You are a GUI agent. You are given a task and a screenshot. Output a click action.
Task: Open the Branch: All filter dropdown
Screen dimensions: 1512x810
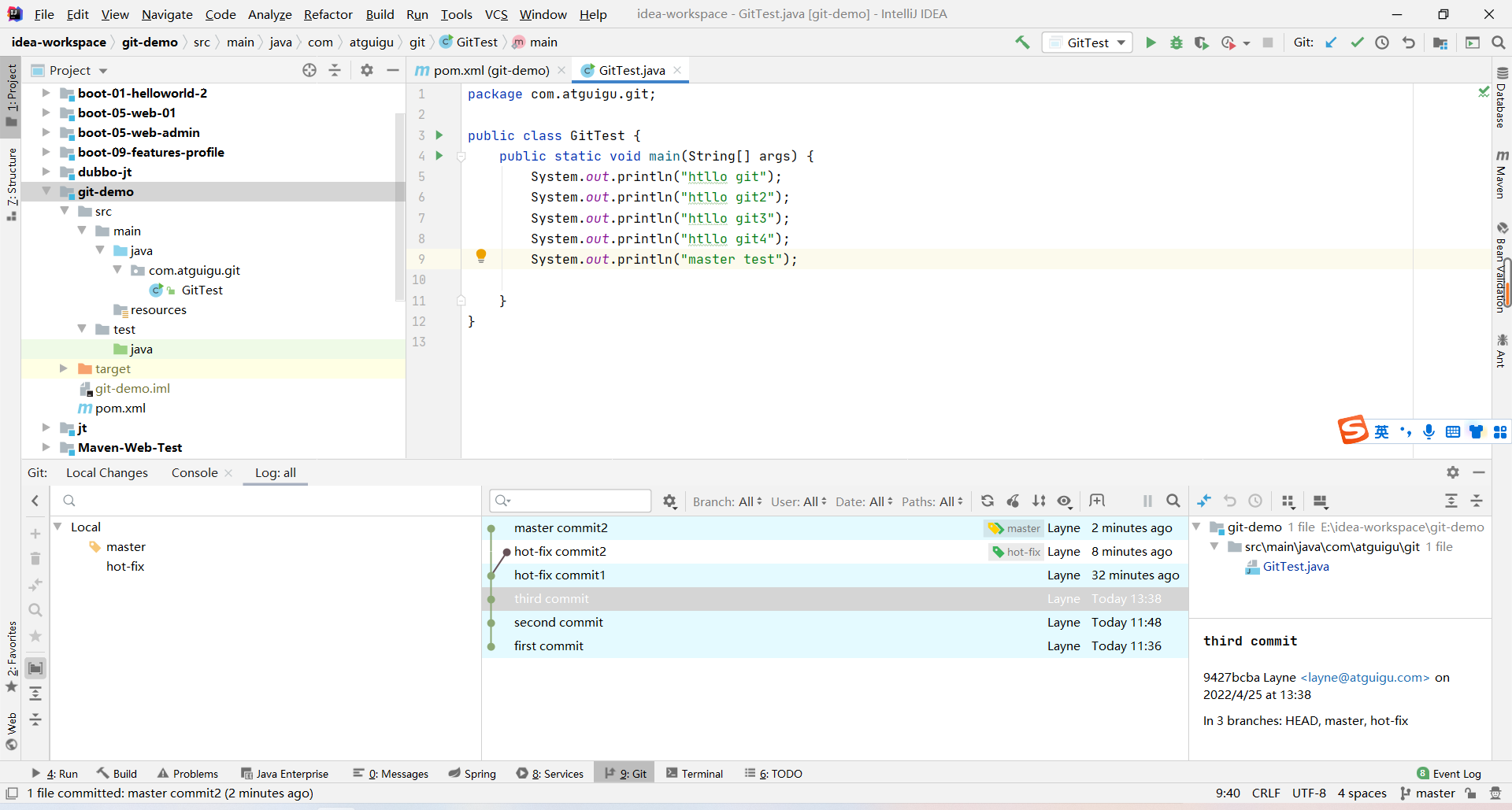[728, 501]
